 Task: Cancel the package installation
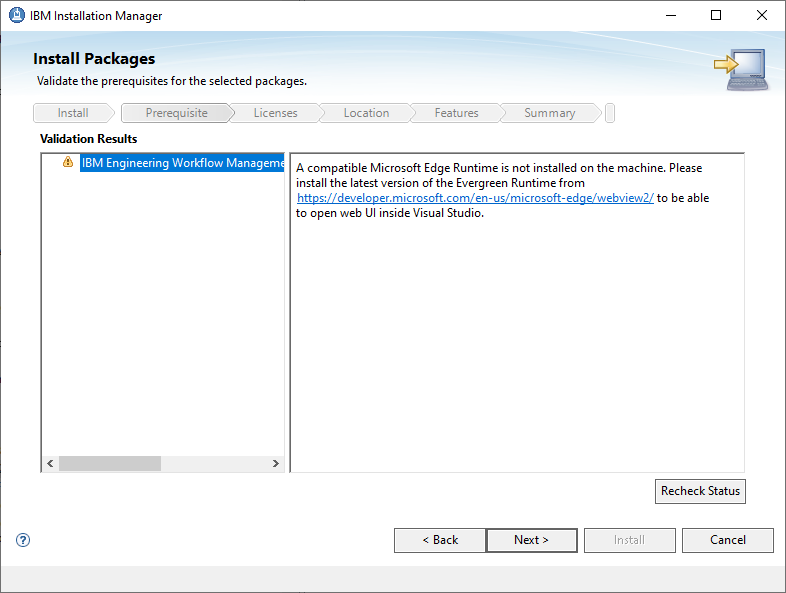point(727,540)
